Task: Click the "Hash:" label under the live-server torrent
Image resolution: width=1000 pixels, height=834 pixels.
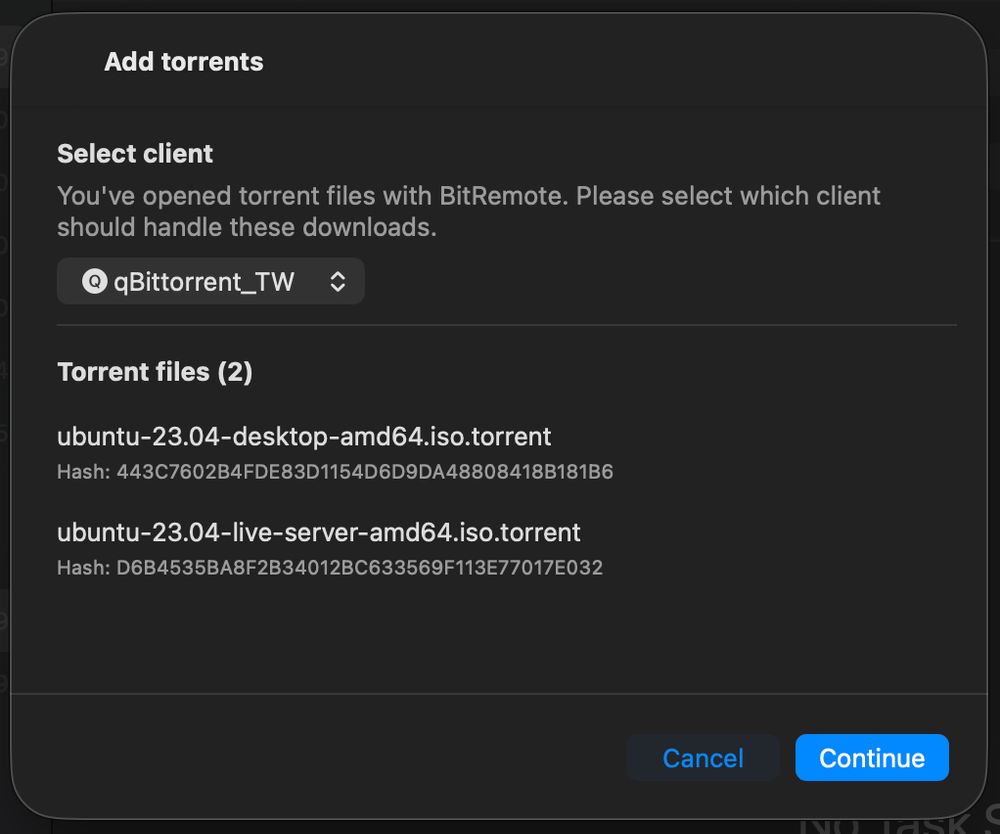Action: tap(83, 568)
